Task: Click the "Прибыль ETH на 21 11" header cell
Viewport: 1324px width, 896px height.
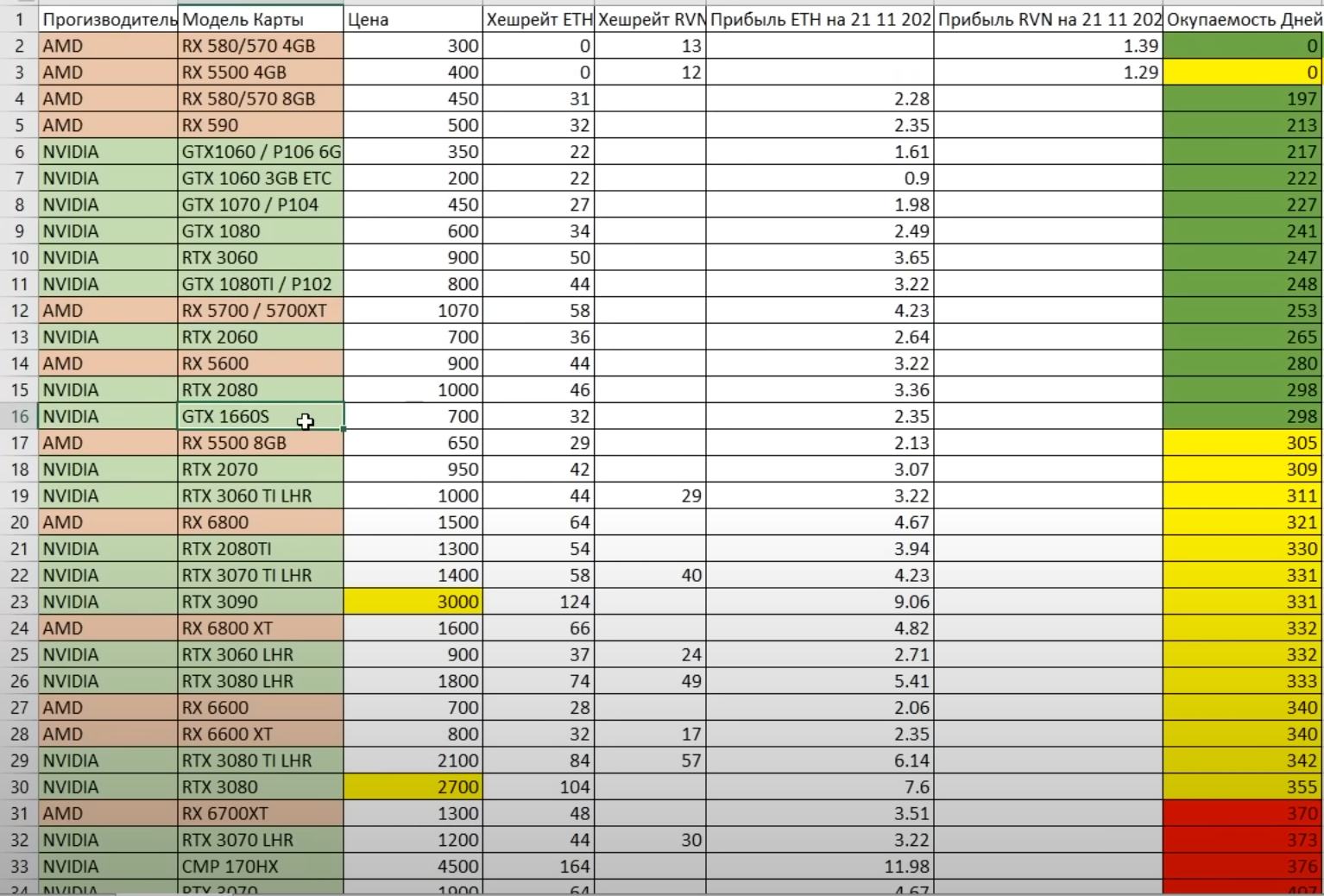Action: pyautogui.click(x=820, y=19)
